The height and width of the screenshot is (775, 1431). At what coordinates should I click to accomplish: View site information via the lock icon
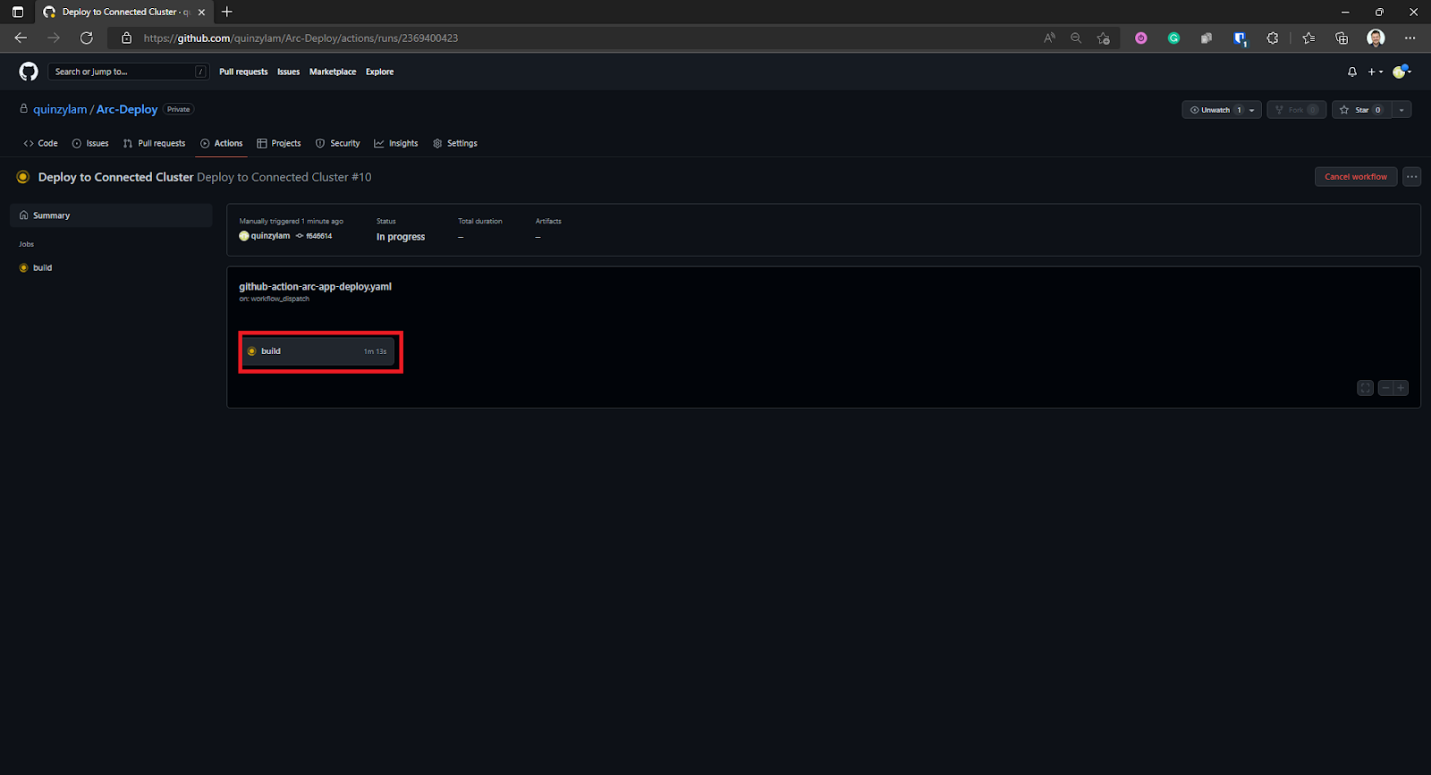coord(126,38)
